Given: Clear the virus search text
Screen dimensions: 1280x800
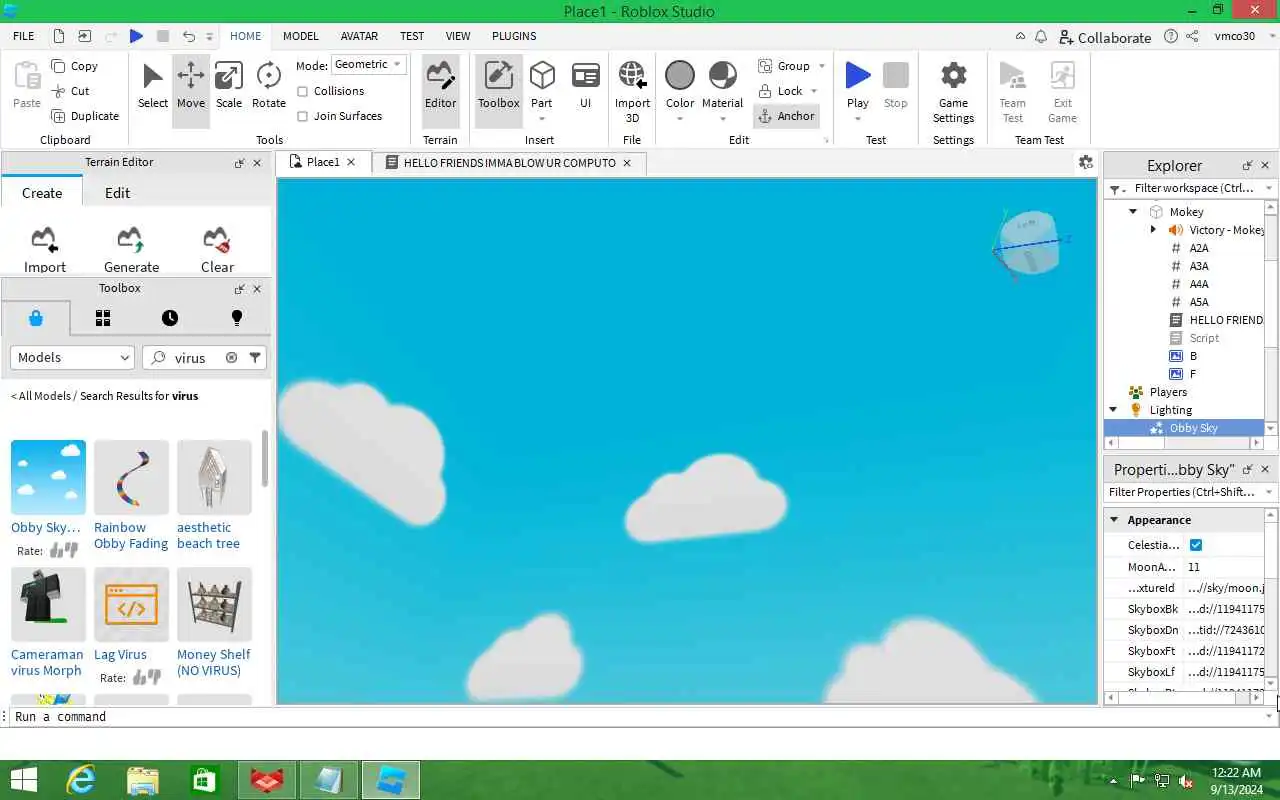Looking at the screenshot, I should [231, 357].
